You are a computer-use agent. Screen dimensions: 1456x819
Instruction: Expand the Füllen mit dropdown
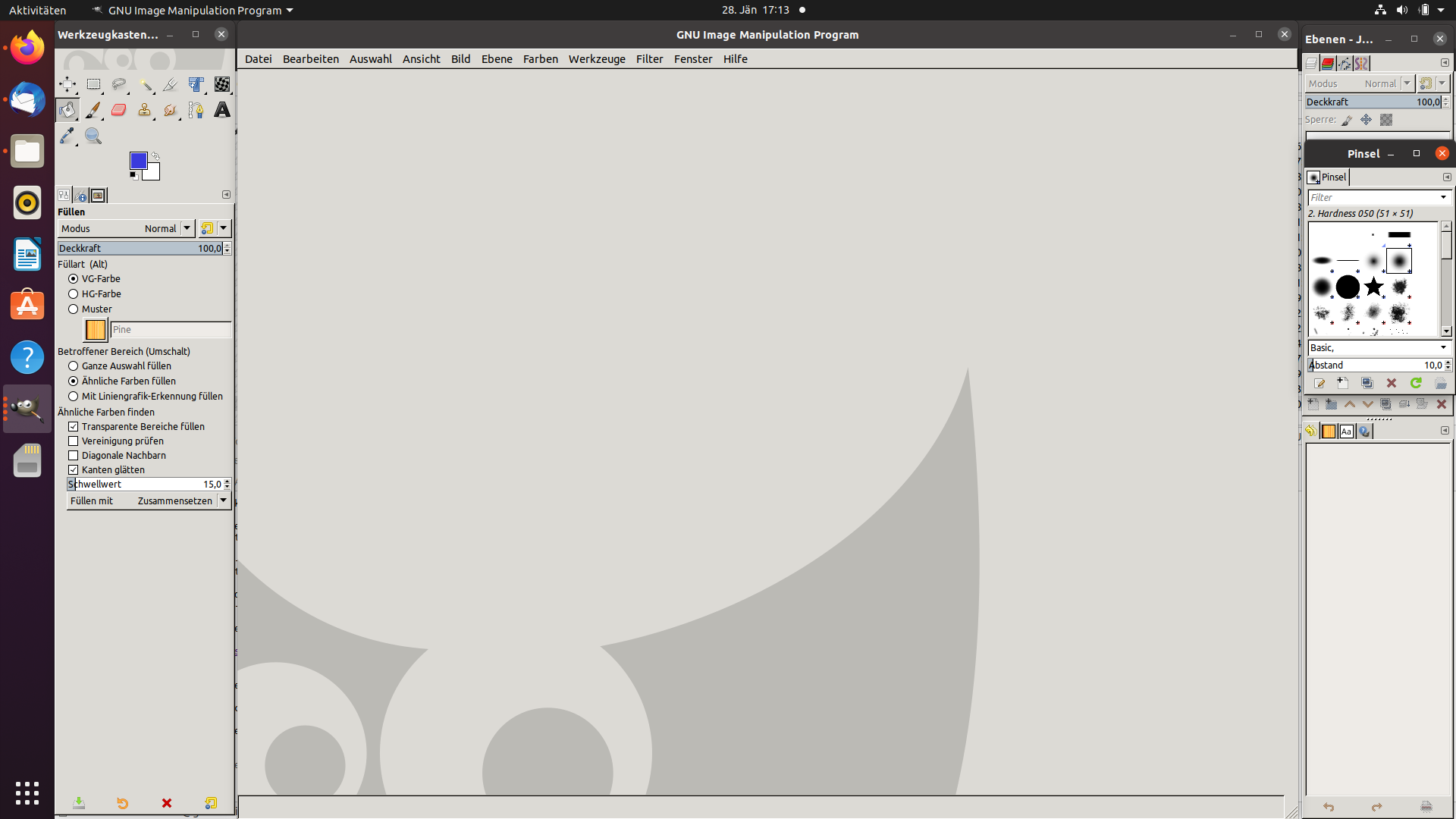click(223, 500)
